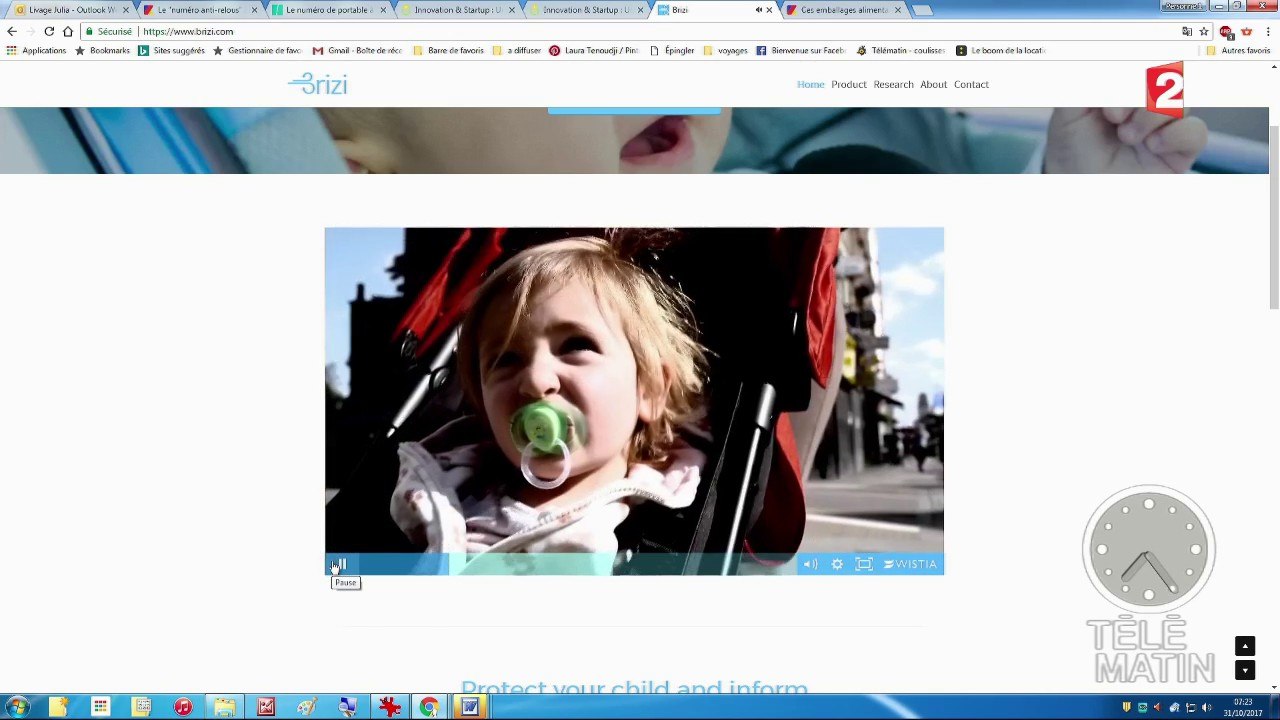This screenshot has height=720, width=1280.
Task: Open the red basket extension icon
Action: pyautogui.click(x=1246, y=32)
